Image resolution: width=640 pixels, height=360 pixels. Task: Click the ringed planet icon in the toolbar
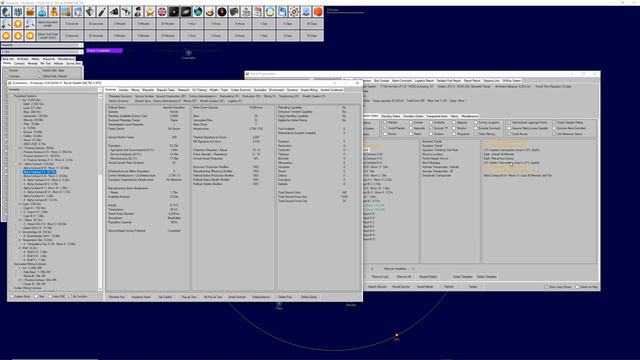210,11
